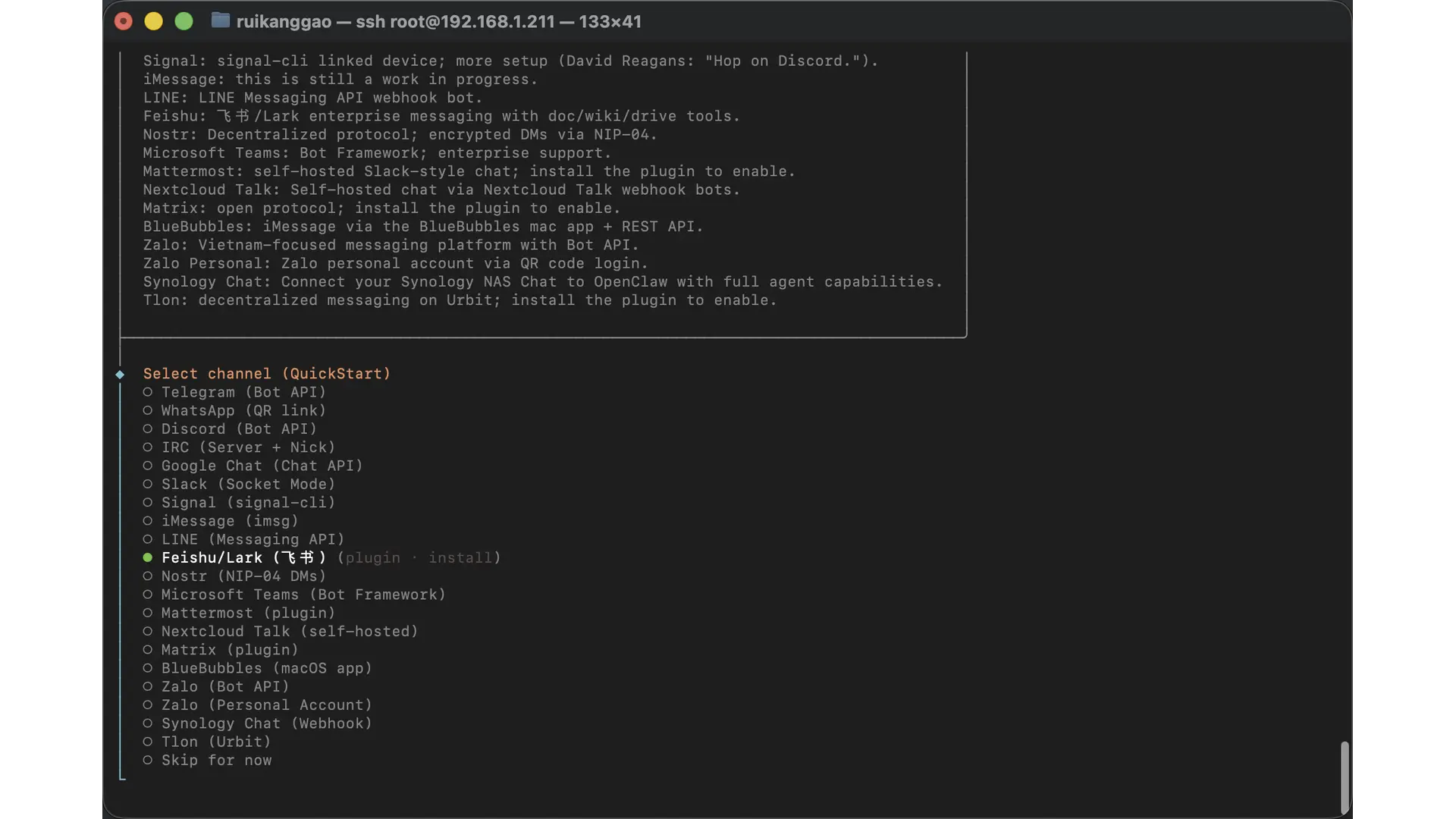Click the folder icon in title bar

(x=220, y=20)
